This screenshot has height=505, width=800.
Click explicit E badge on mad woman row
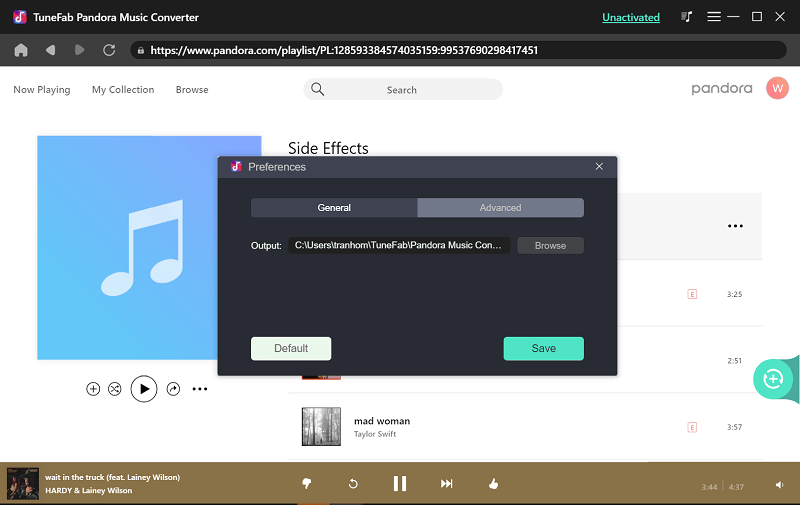(692, 427)
